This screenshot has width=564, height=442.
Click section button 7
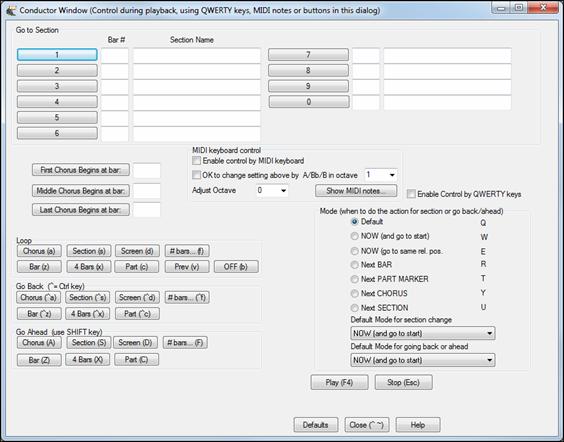point(308,55)
